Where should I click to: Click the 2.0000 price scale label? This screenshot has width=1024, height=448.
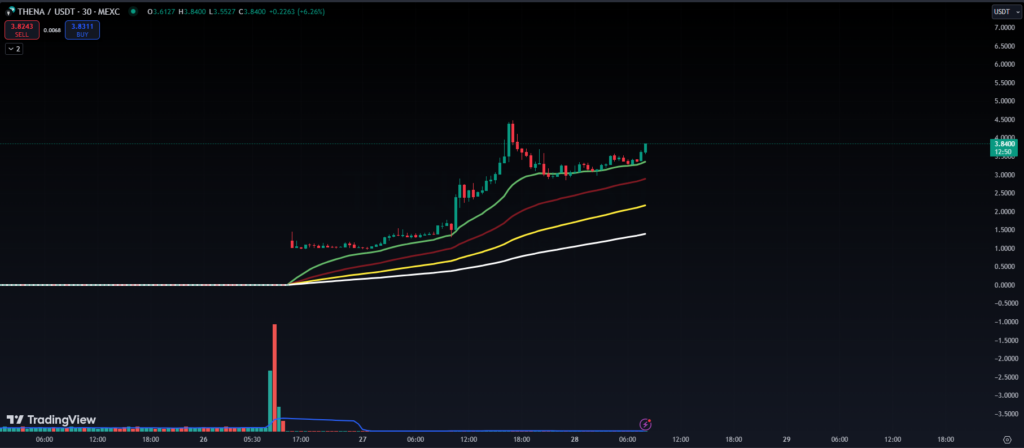1003,212
